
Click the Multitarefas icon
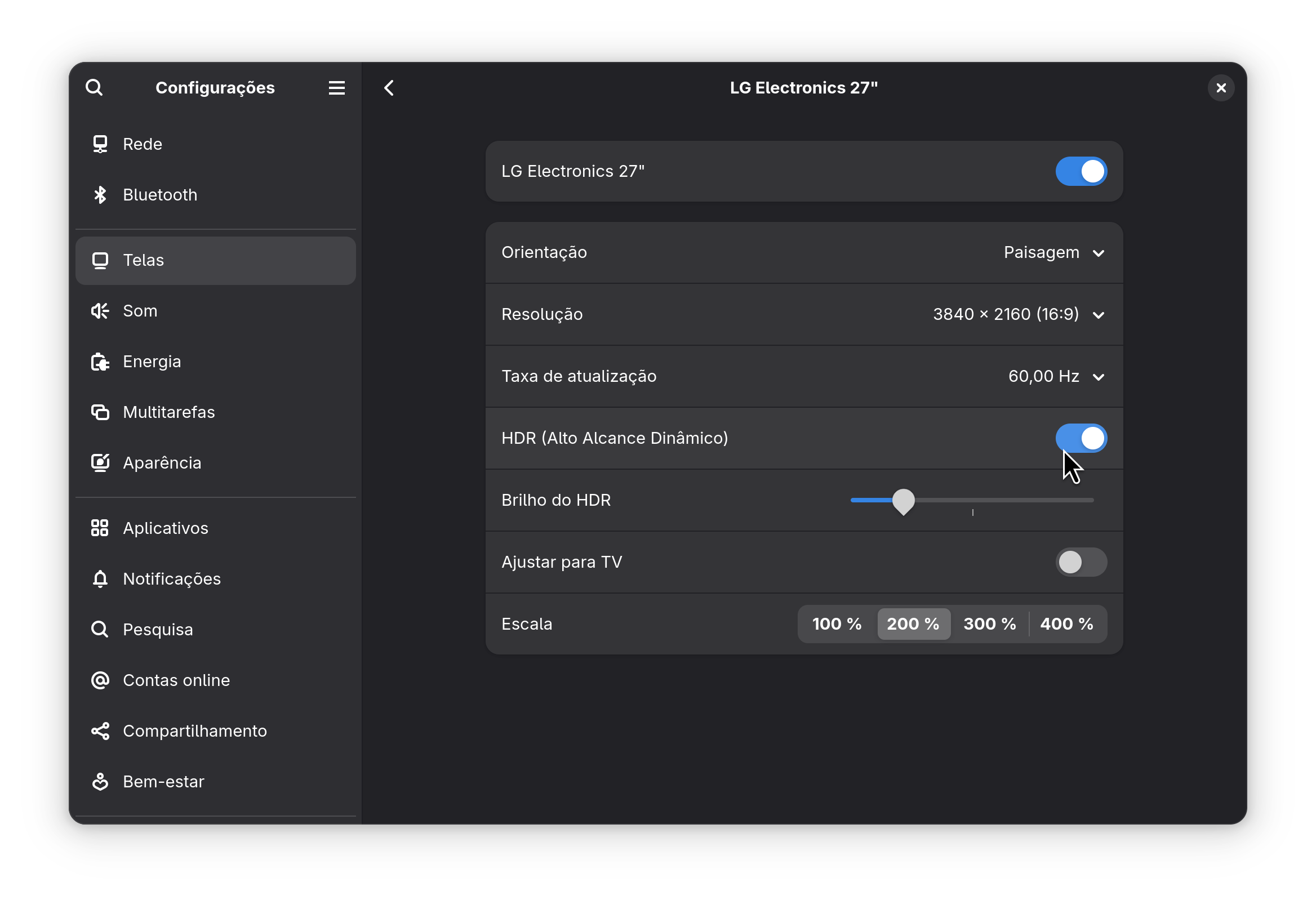tap(100, 412)
